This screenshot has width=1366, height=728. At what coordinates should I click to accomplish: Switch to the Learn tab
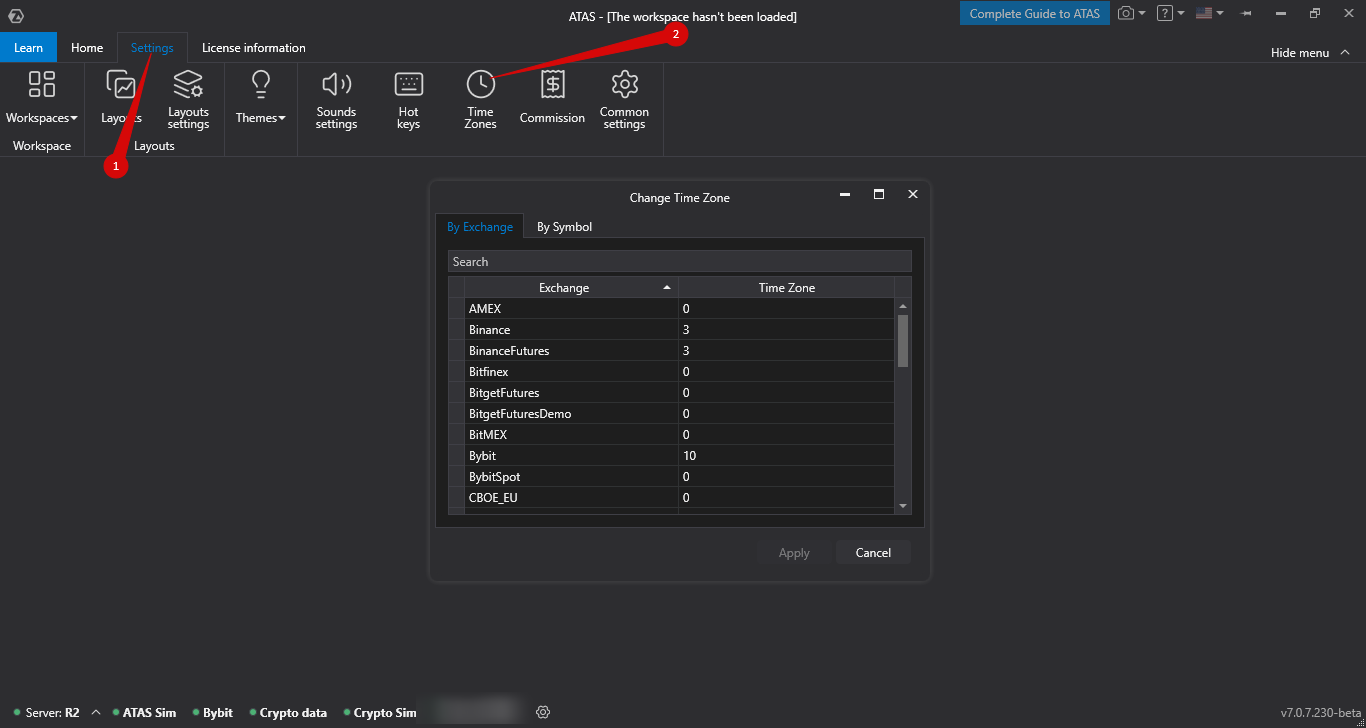(28, 47)
